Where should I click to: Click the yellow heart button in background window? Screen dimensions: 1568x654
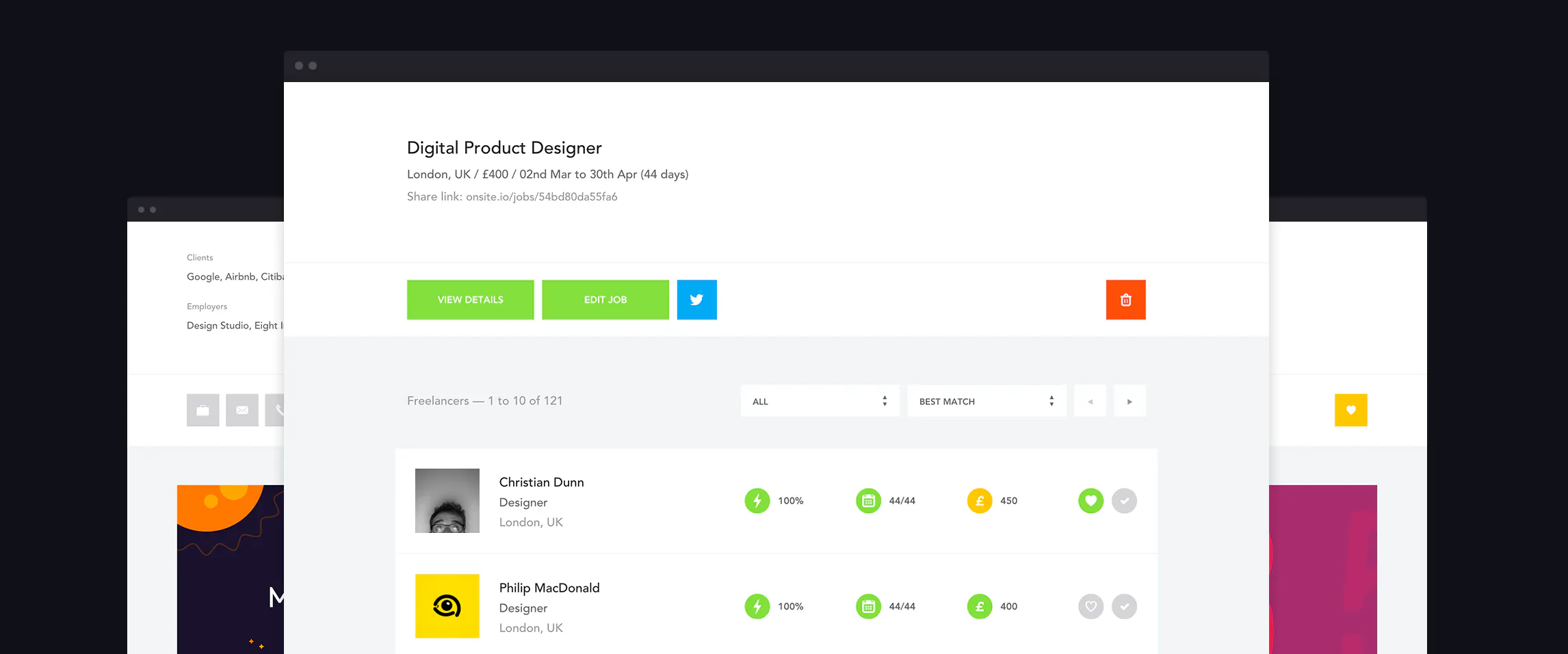pos(1351,410)
